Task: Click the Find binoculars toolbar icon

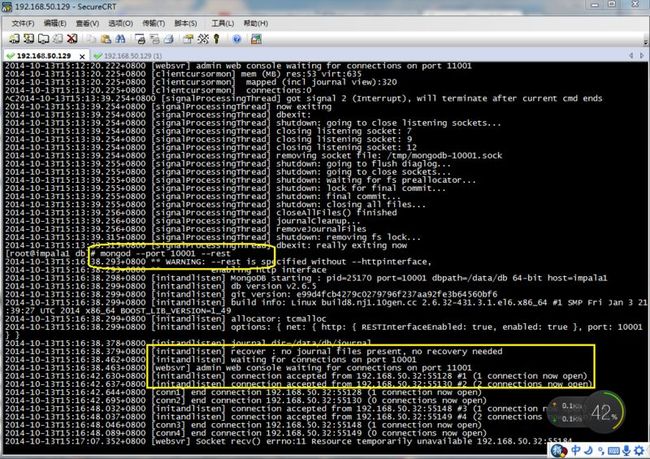Action: (x=120, y=39)
